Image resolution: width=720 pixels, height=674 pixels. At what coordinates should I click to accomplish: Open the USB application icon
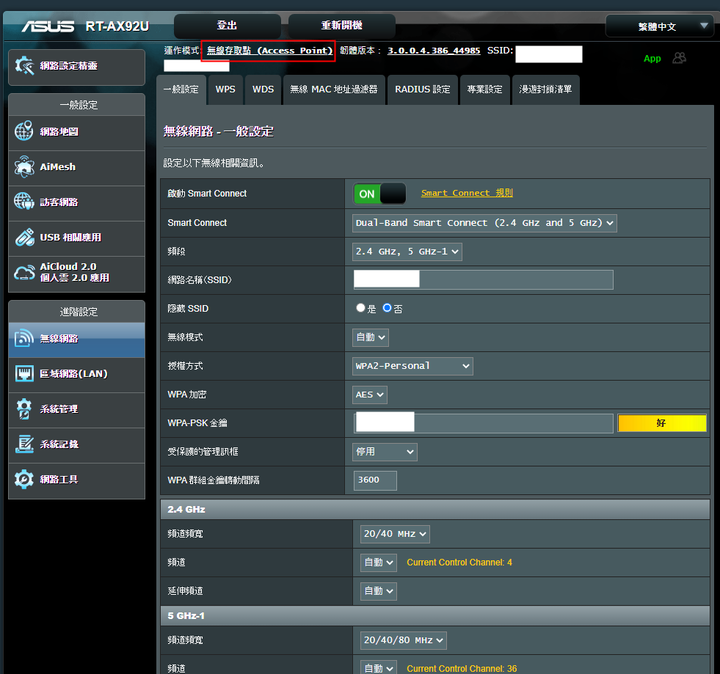pyautogui.click(x=24, y=237)
